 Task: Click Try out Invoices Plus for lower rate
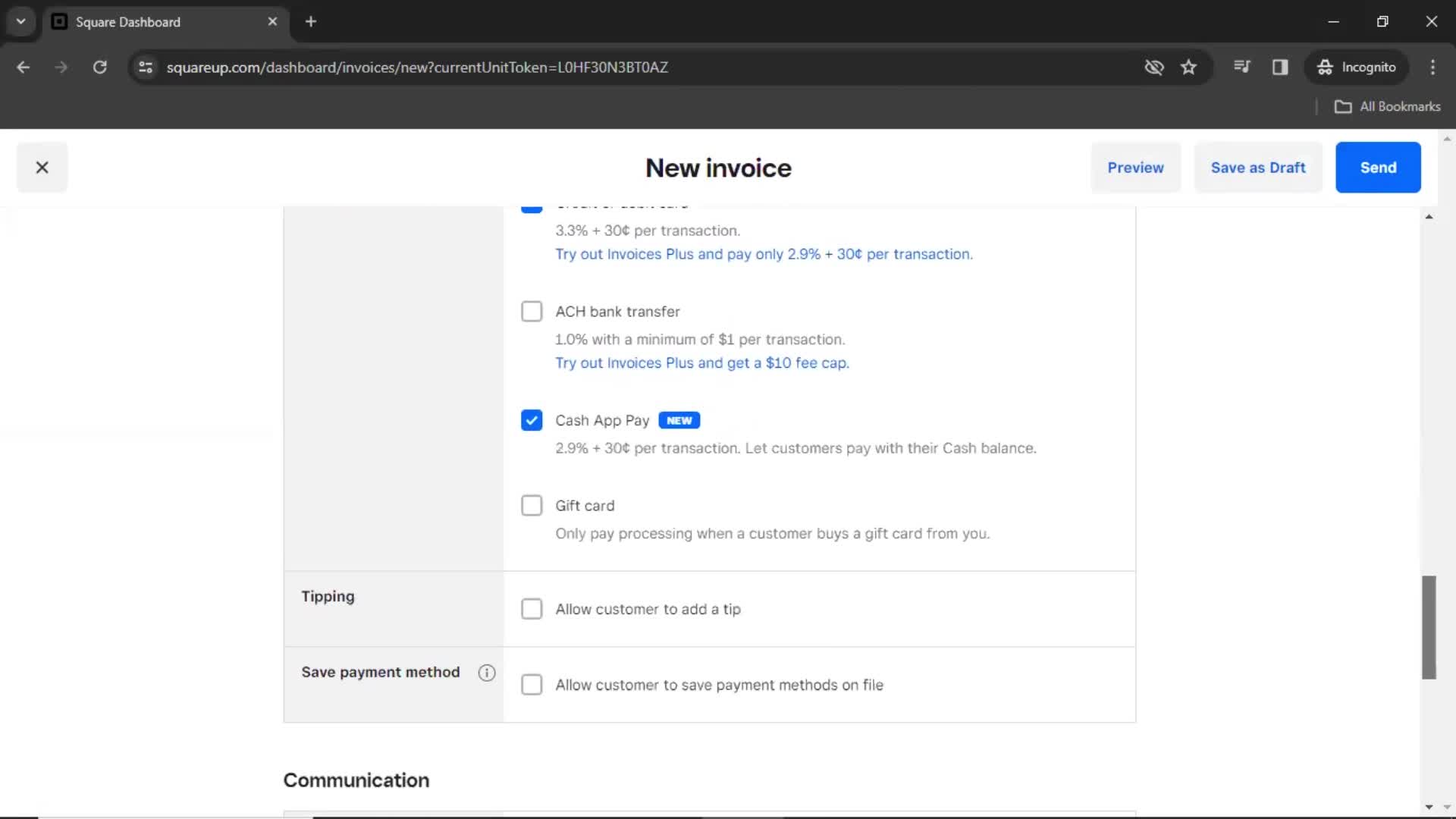[x=763, y=253]
